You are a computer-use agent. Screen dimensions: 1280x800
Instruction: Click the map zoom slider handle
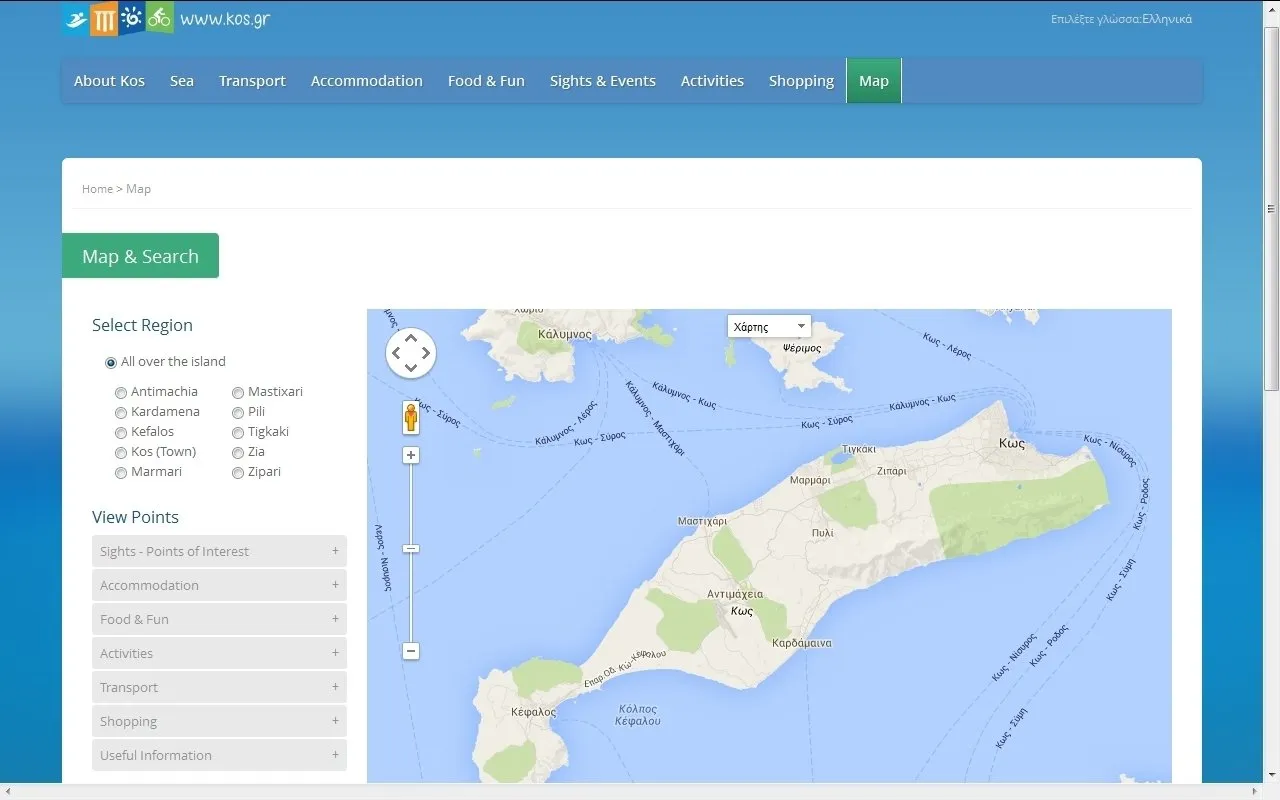pos(411,548)
